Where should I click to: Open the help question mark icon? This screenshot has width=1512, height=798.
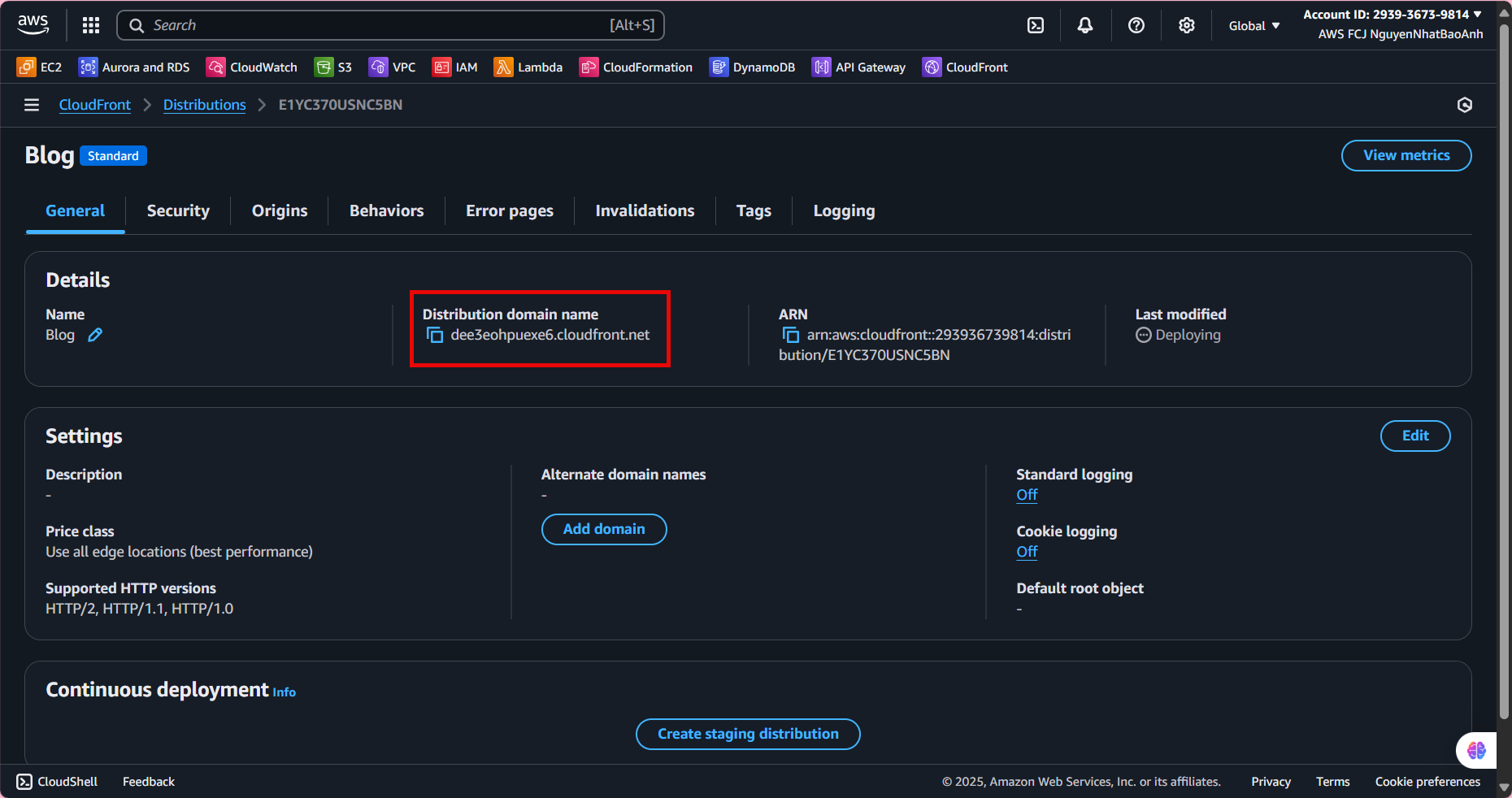click(x=1136, y=25)
